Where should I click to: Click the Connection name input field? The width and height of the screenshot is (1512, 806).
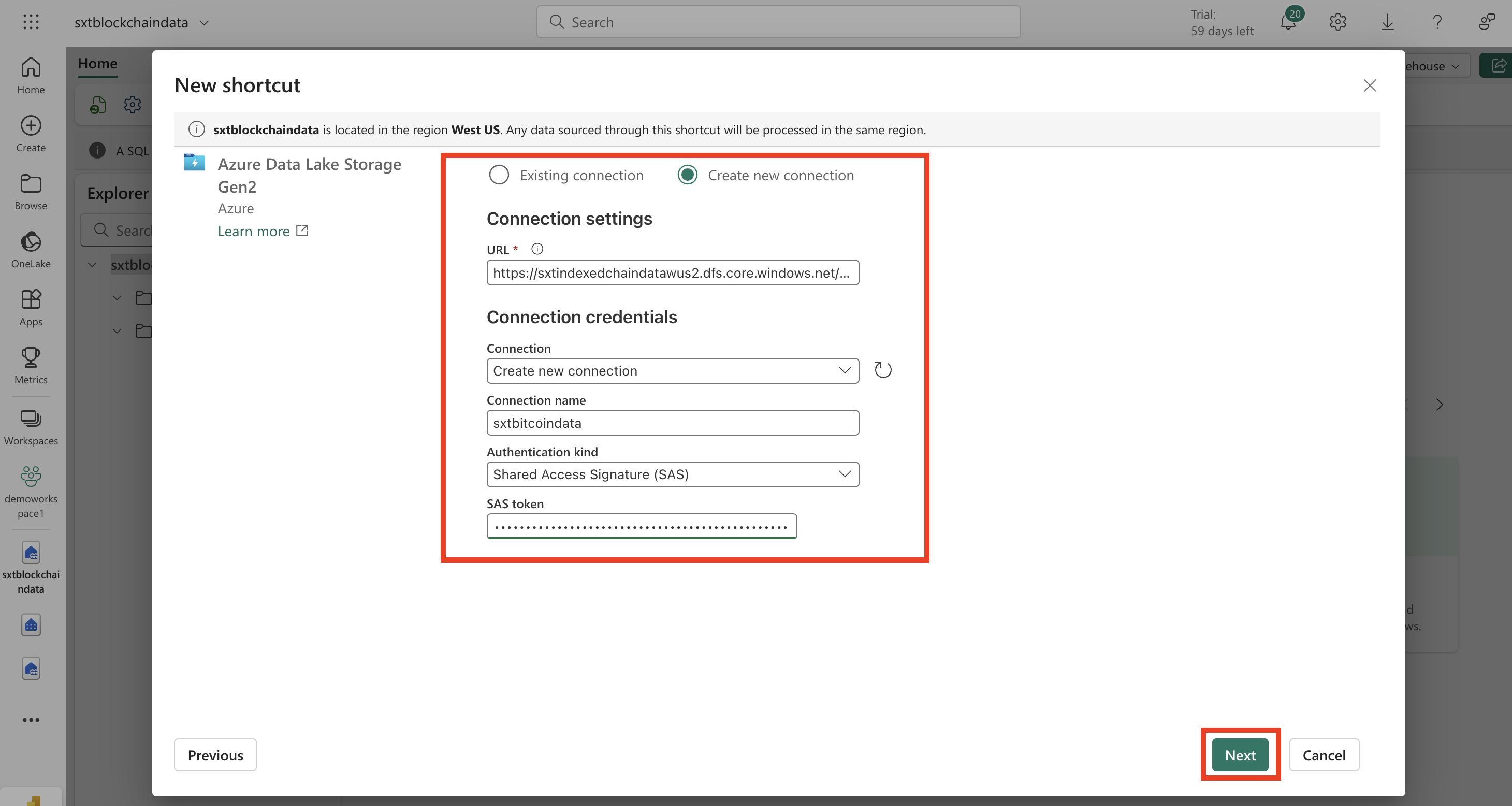pos(672,423)
